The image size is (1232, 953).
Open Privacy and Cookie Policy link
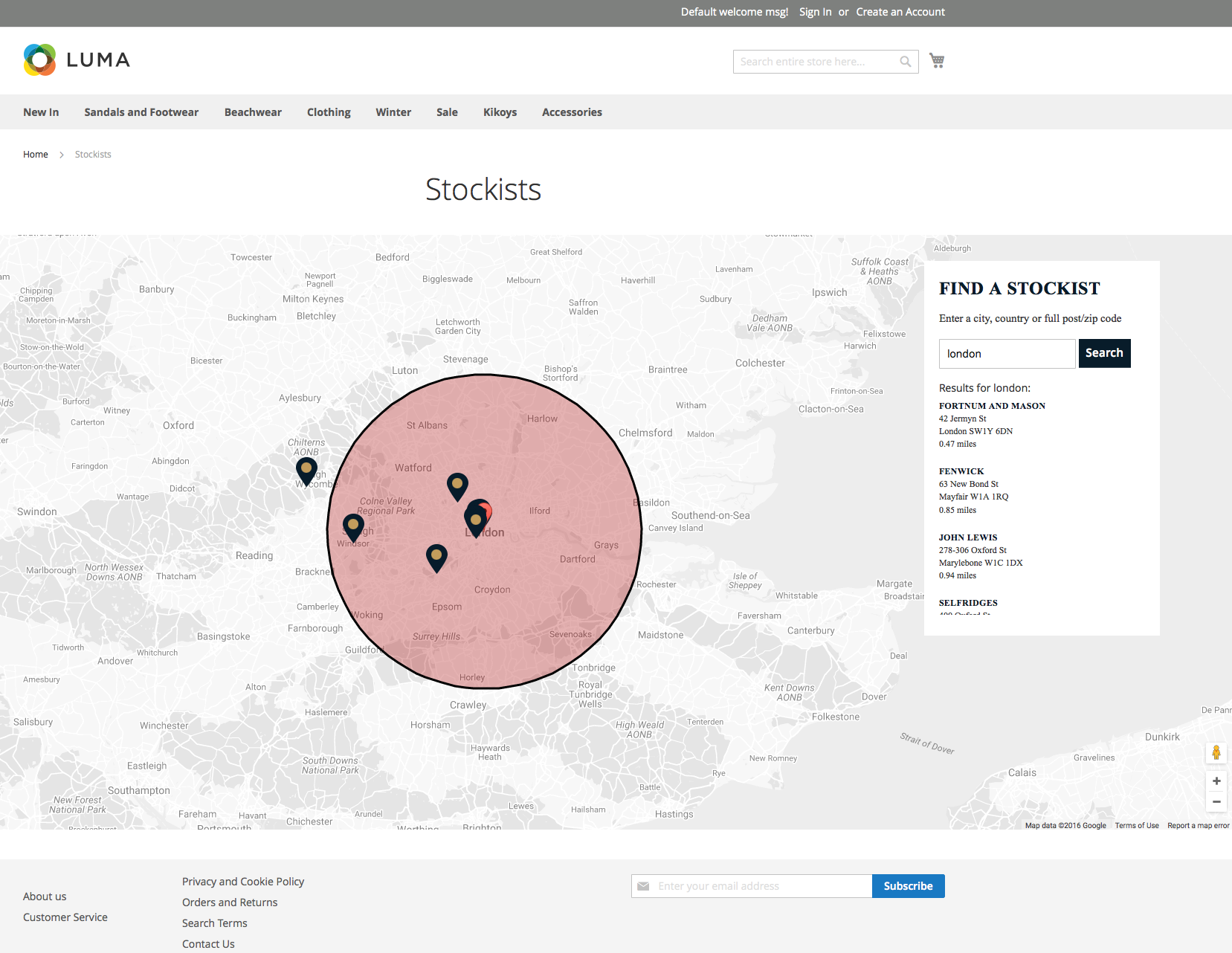click(x=243, y=882)
